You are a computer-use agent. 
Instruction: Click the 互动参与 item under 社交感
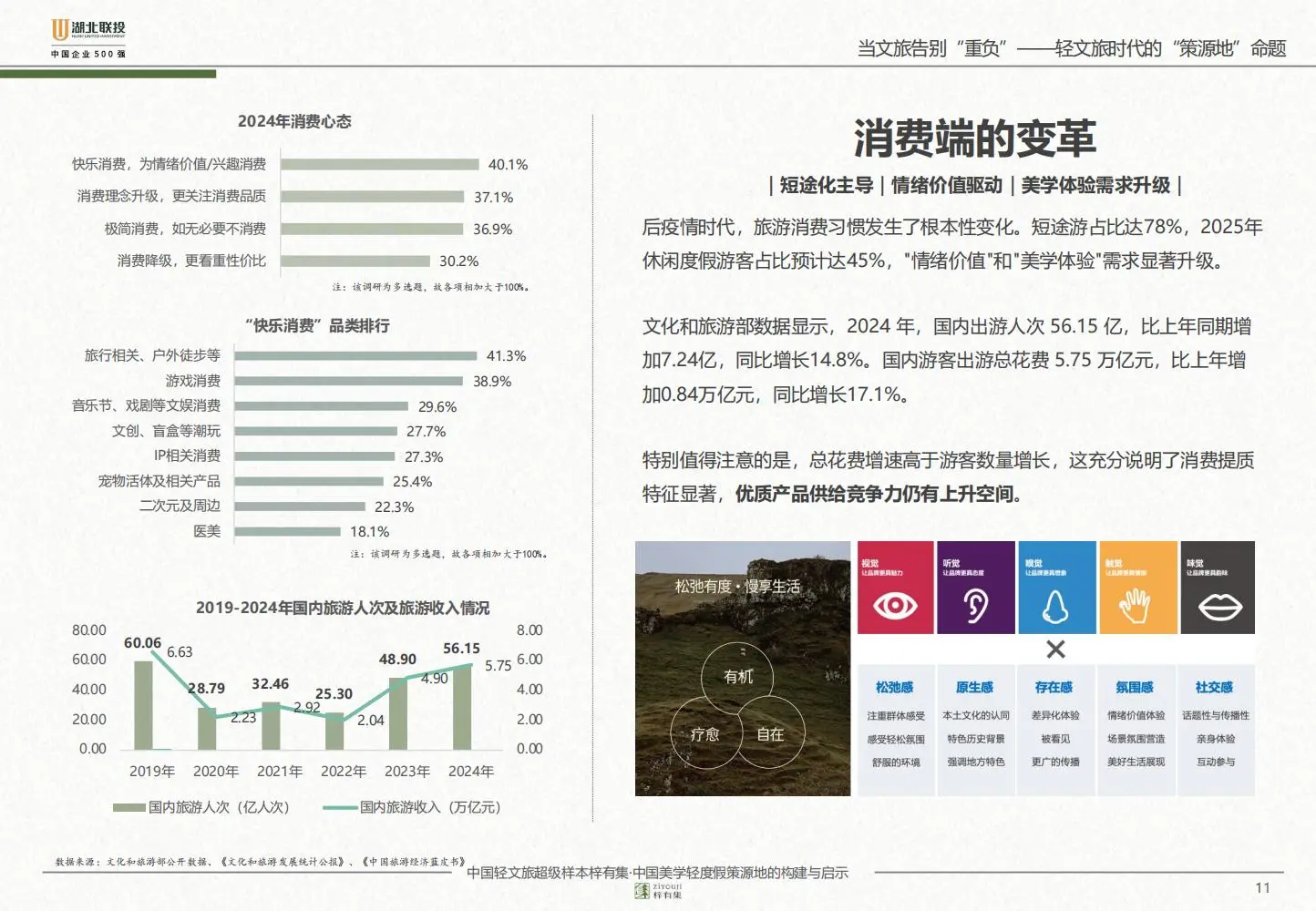[1216, 762]
